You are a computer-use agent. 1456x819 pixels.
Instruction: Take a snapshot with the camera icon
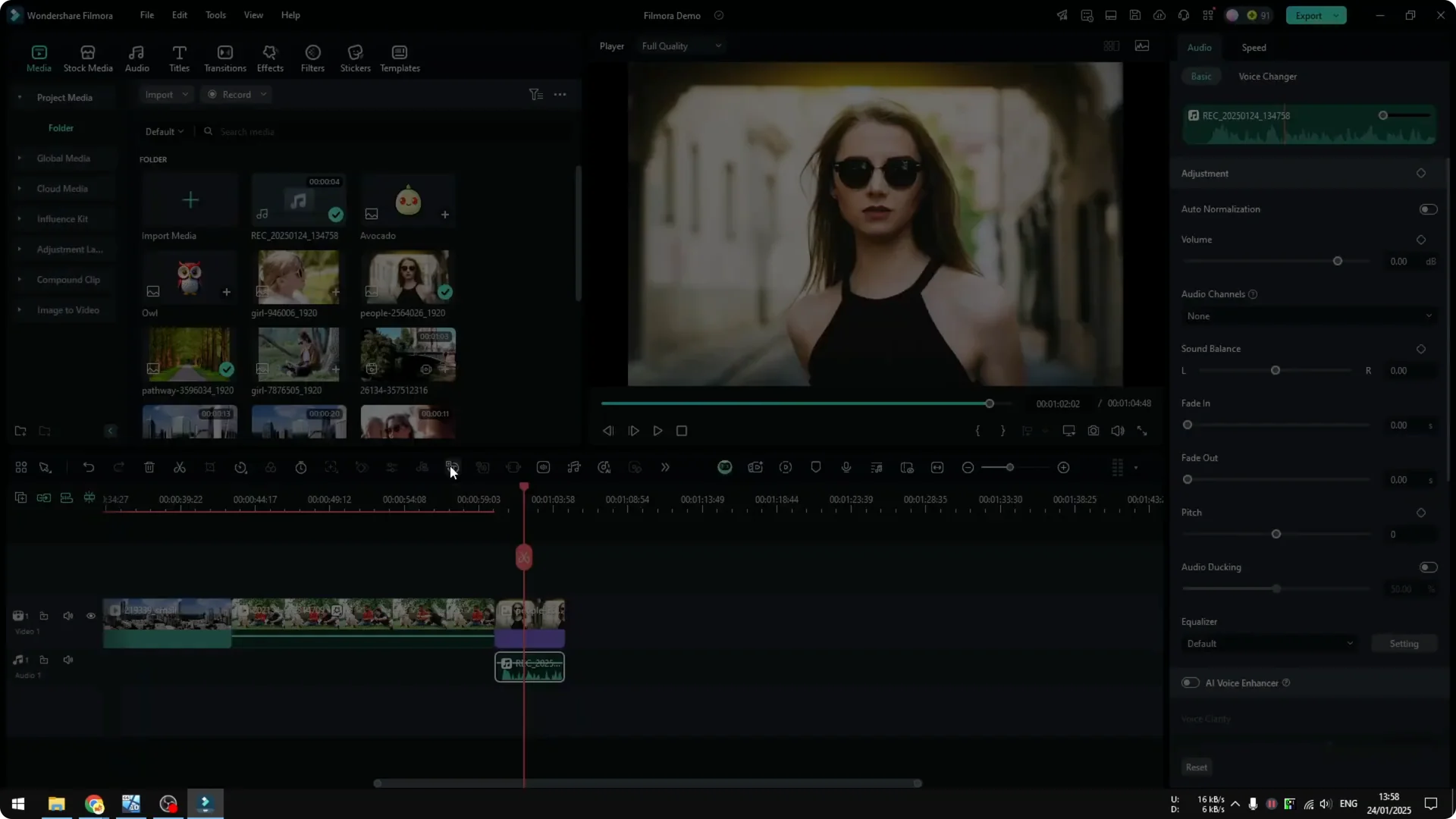point(1094,431)
